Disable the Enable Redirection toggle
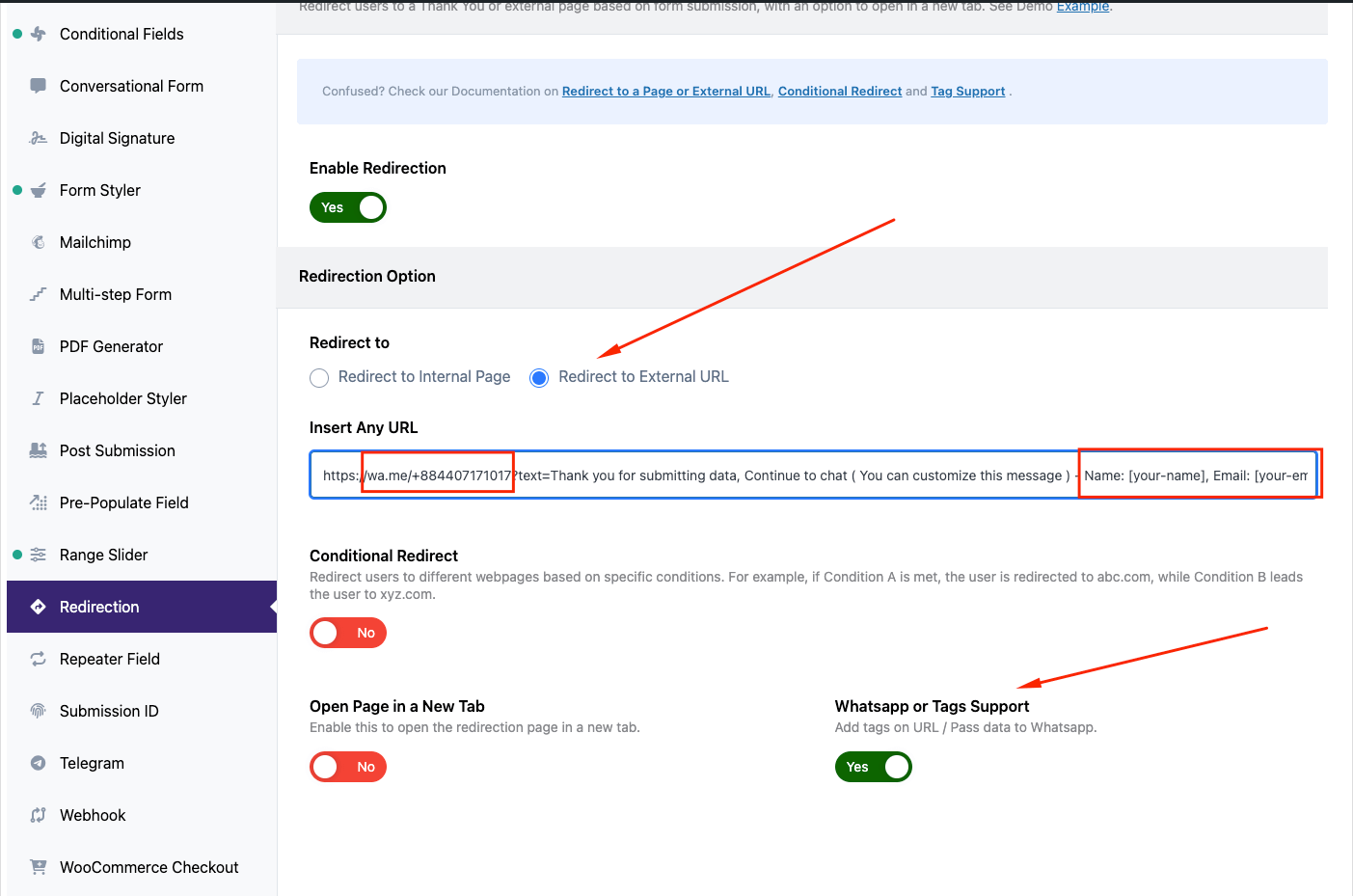The height and width of the screenshot is (896, 1353). click(347, 207)
